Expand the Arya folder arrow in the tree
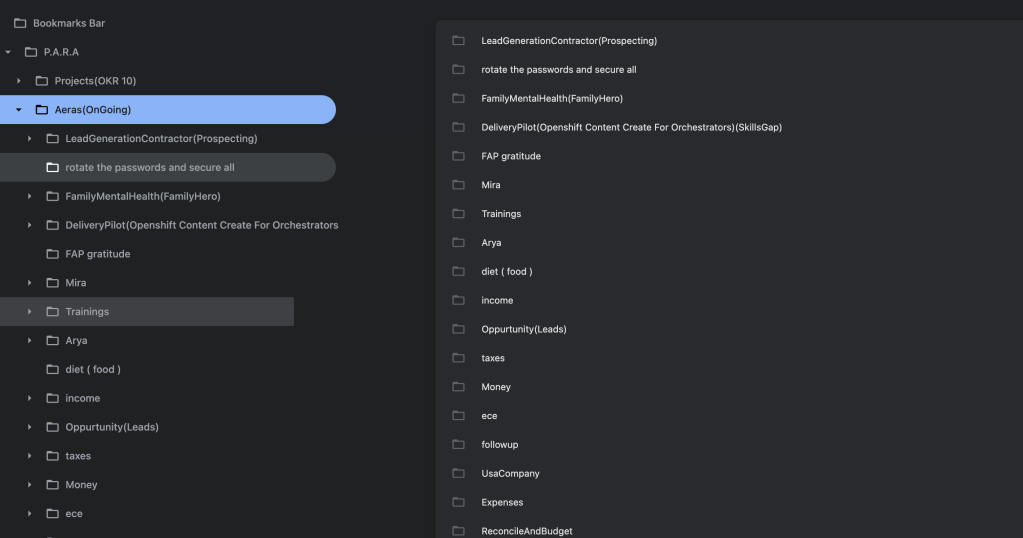 tap(29, 340)
